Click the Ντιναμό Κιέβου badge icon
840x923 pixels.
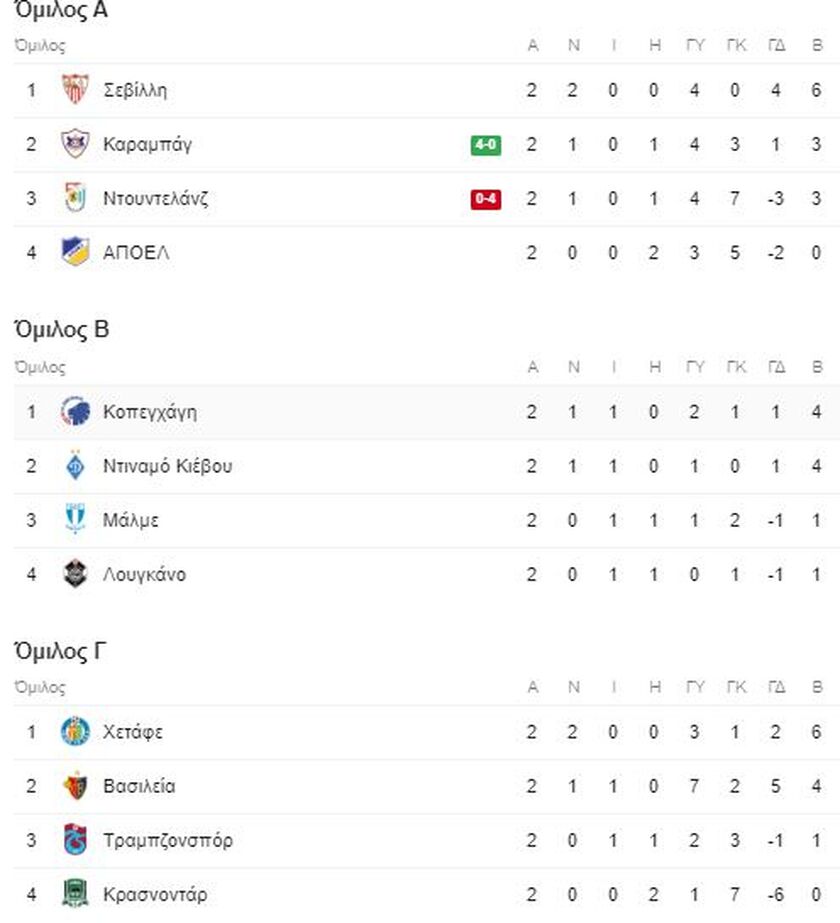[75, 466]
